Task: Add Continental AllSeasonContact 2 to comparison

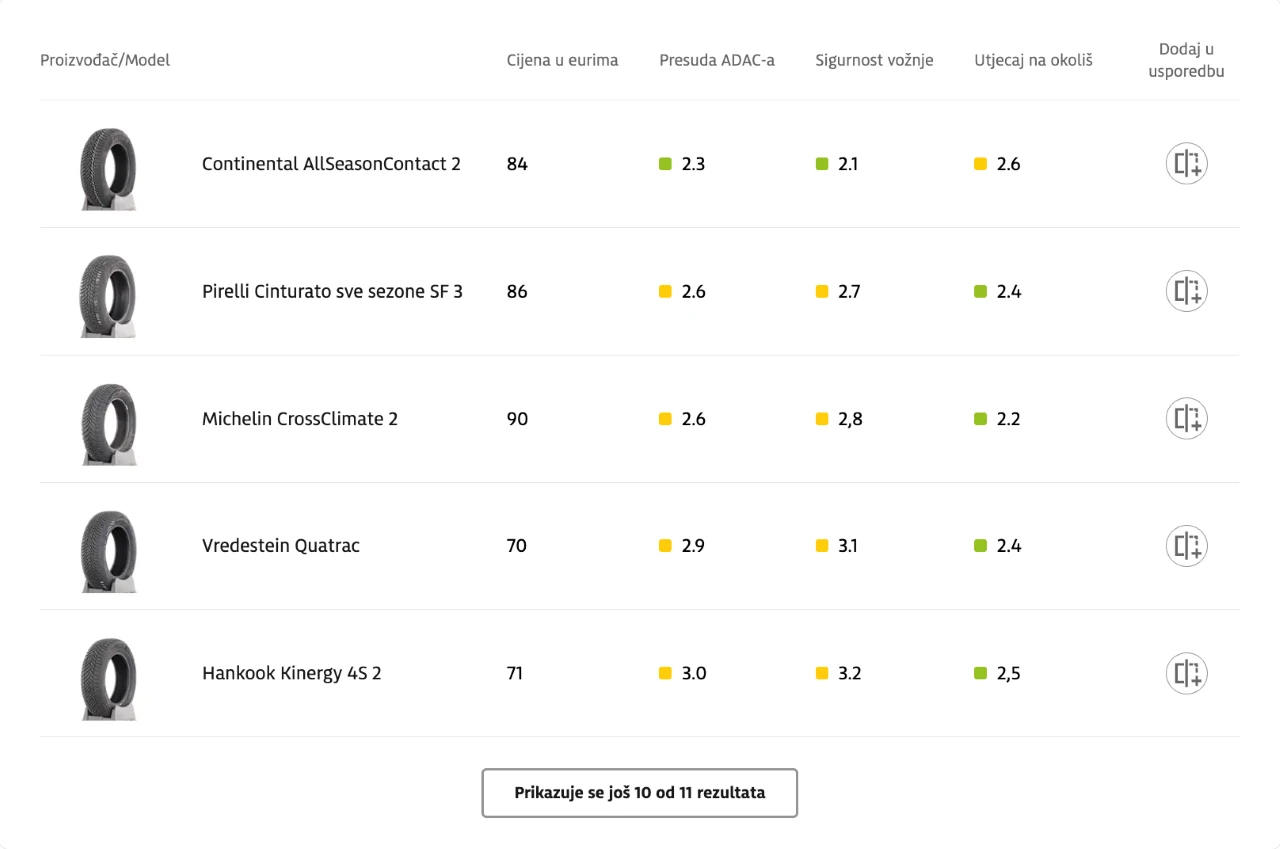Action: [1187, 164]
